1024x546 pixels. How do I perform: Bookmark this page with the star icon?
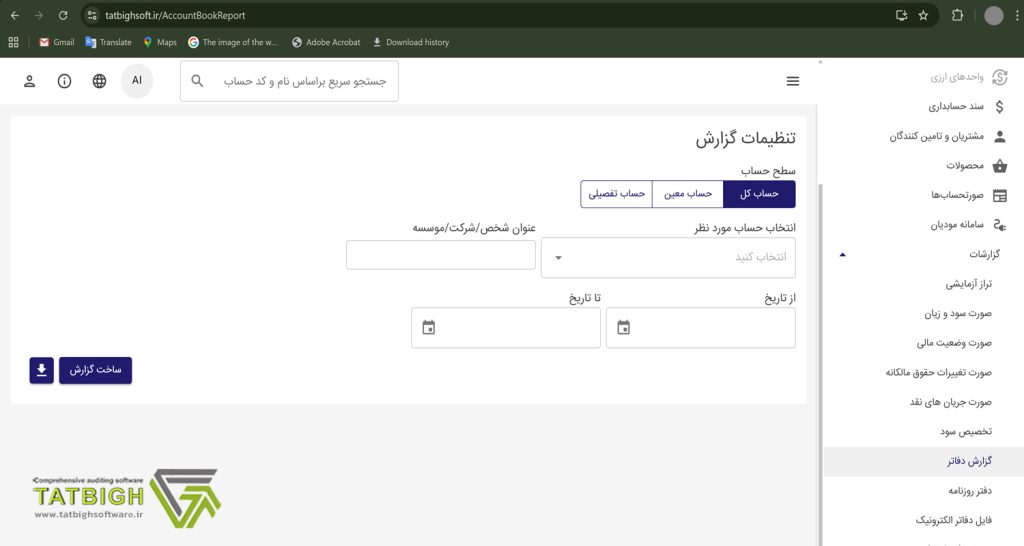pyautogui.click(x=923, y=15)
